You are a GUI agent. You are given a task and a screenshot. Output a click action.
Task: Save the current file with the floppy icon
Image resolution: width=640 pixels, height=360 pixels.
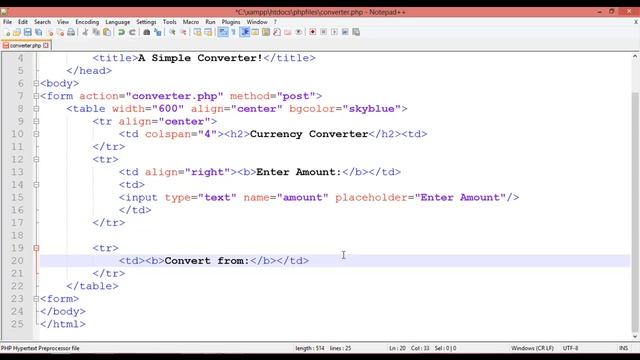click(x=27, y=32)
